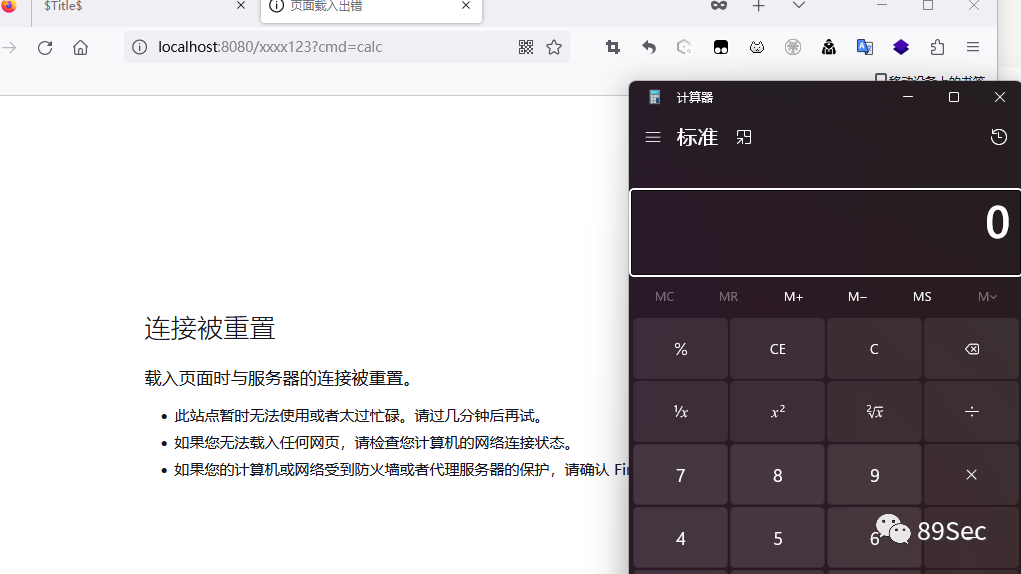
Task: Open the Firefox application hamburger menu
Action: point(973,47)
